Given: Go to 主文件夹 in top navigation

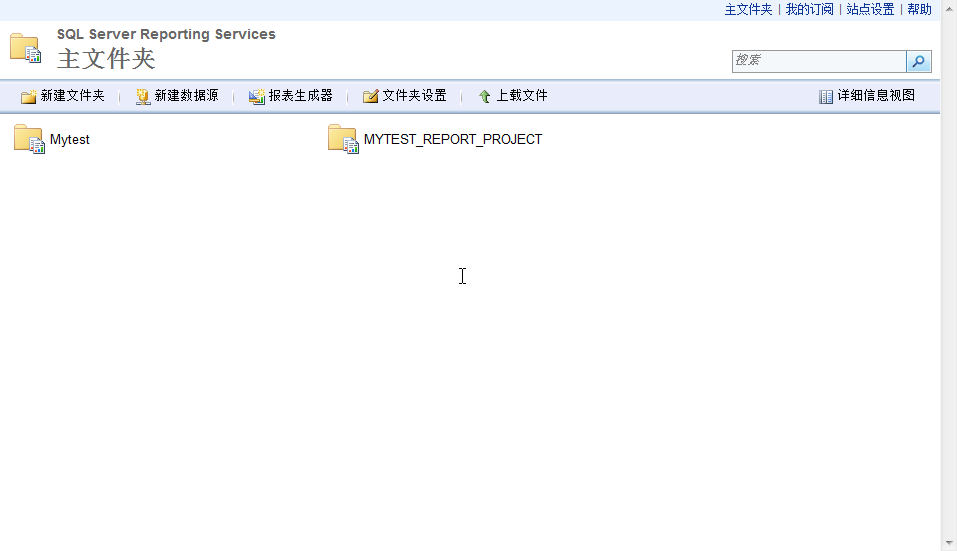Looking at the screenshot, I should (748, 9).
